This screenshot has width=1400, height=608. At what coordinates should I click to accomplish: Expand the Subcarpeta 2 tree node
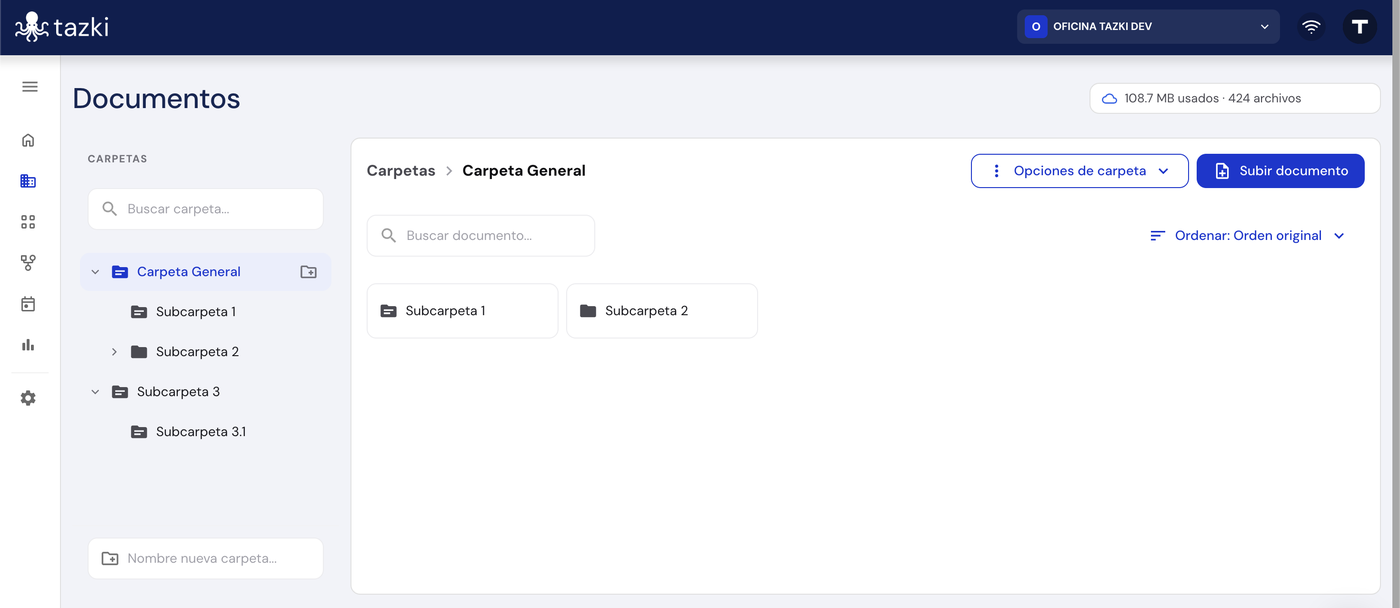(x=114, y=352)
